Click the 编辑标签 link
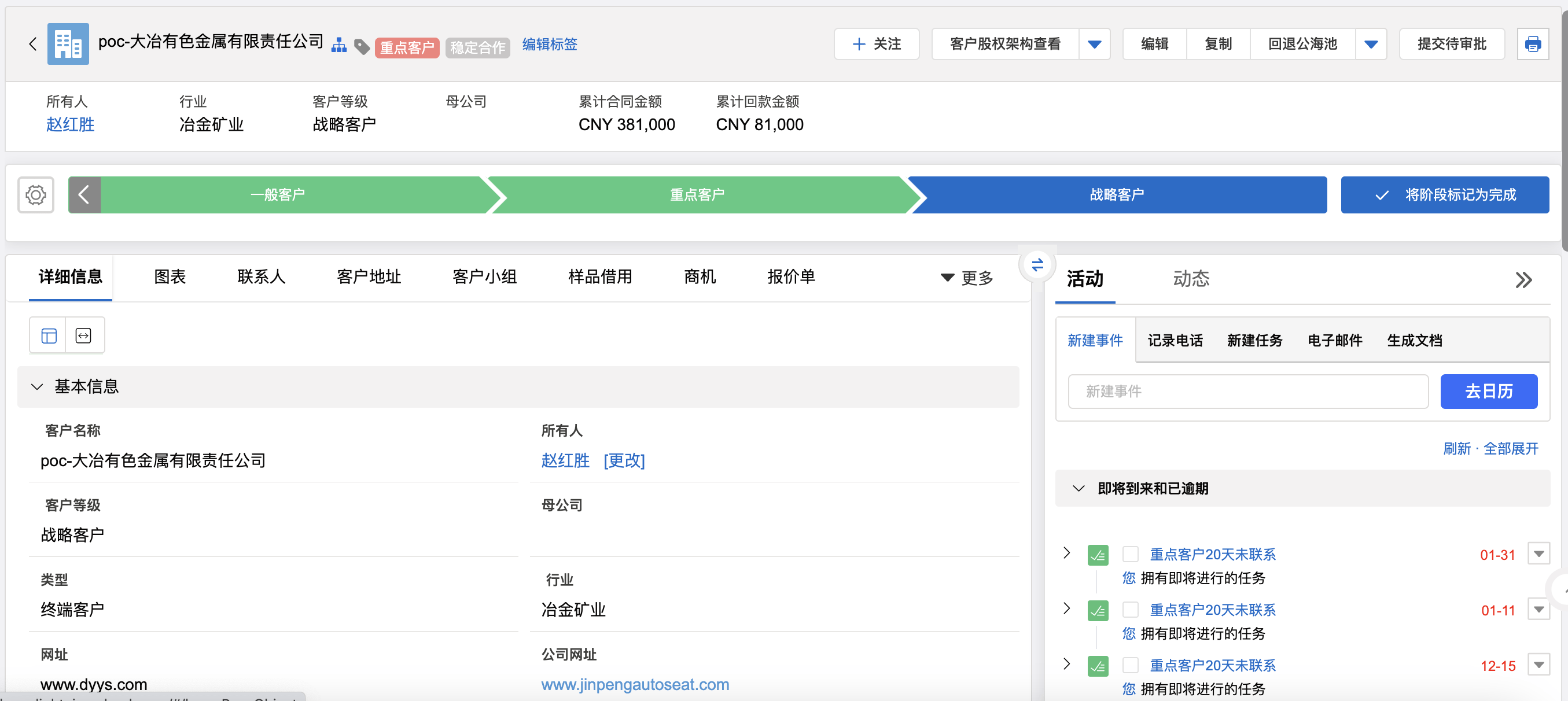Image resolution: width=1568 pixels, height=701 pixels. 549,44
